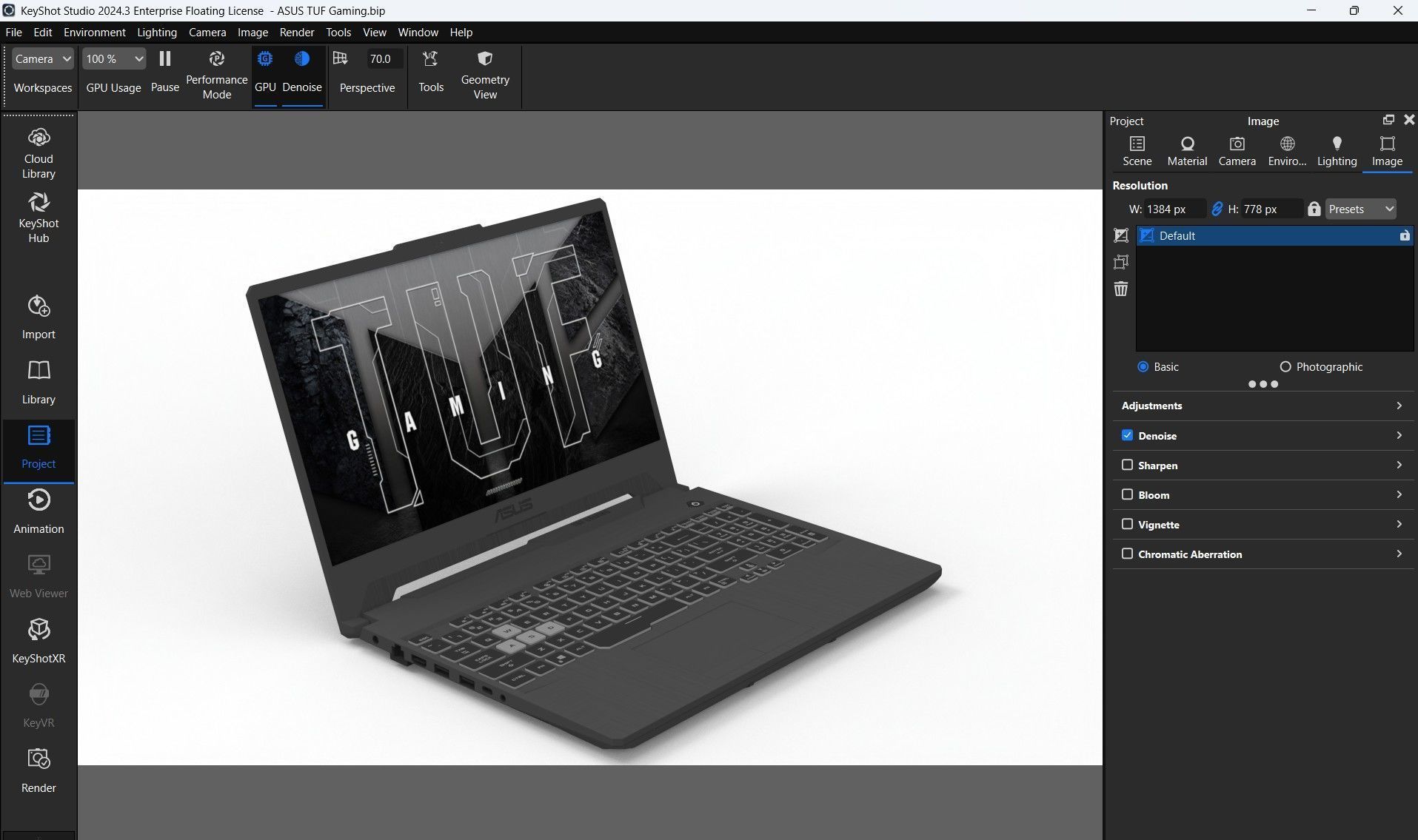Close the Project panel
Viewport: 1418px width, 840px height.
coord(1409,120)
